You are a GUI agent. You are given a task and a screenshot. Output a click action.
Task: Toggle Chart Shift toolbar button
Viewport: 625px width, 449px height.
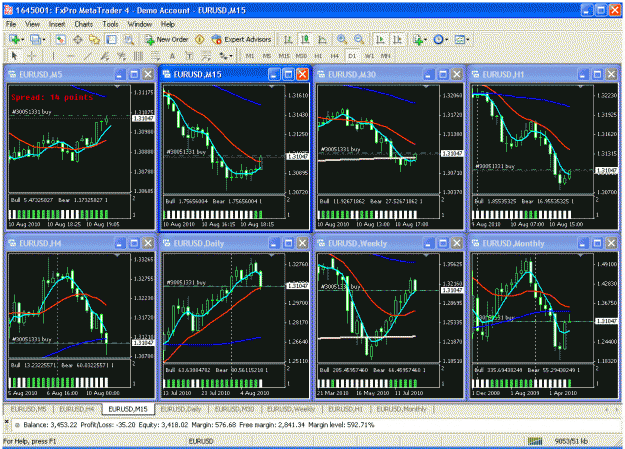pos(397,39)
